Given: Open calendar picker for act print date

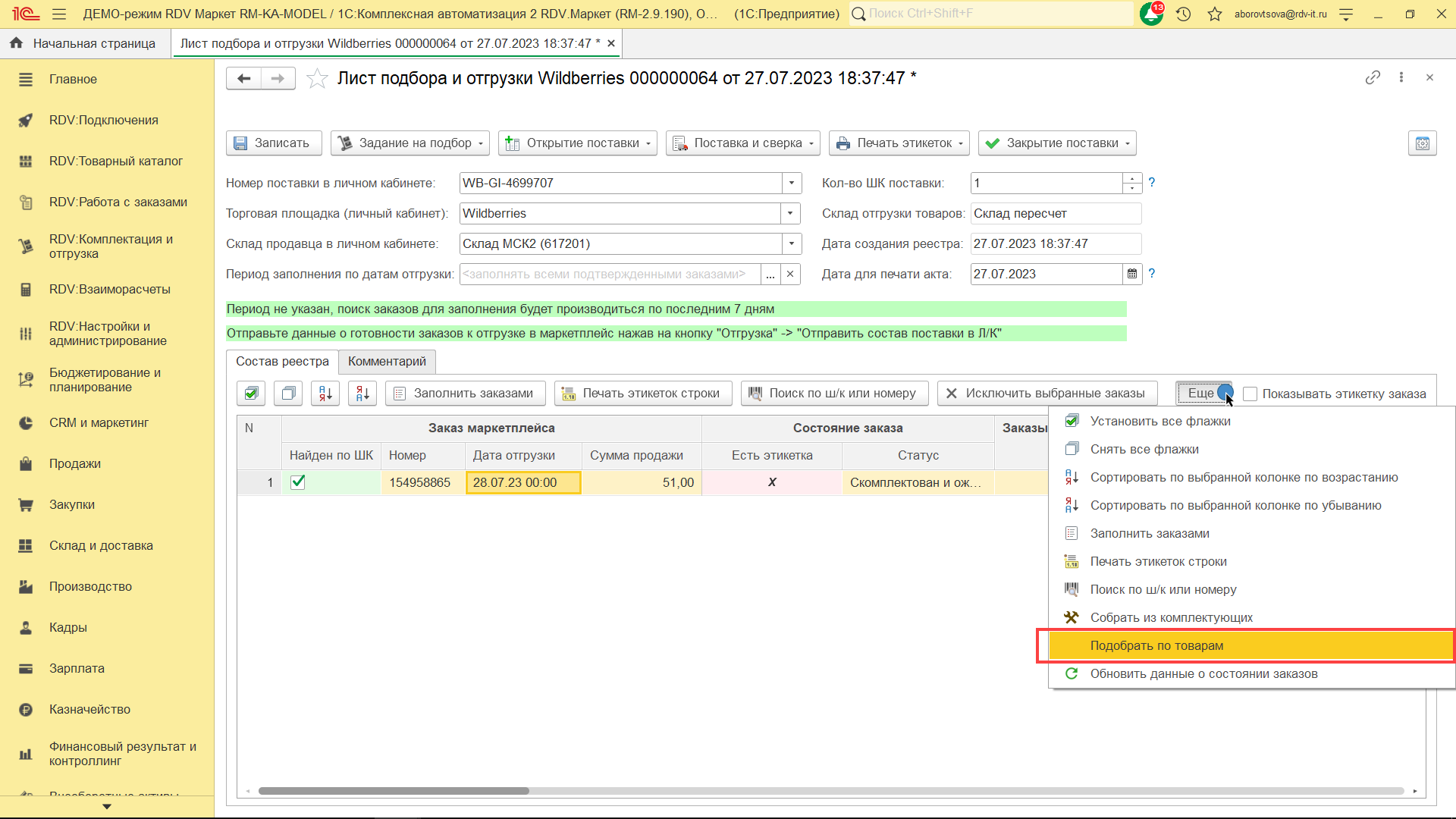Looking at the screenshot, I should coord(1132,274).
